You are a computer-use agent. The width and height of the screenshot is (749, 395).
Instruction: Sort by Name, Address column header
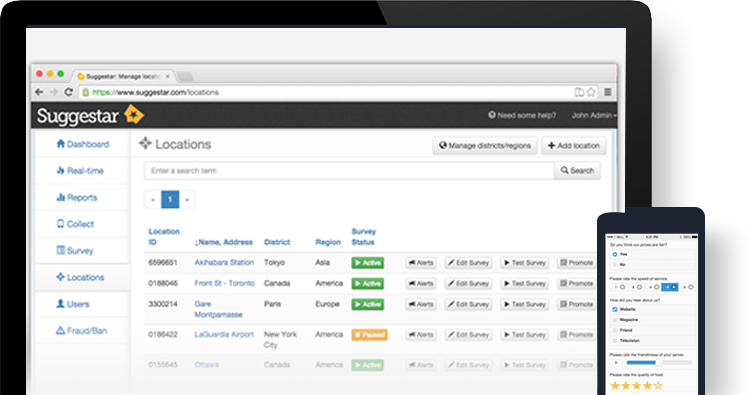(x=224, y=242)
